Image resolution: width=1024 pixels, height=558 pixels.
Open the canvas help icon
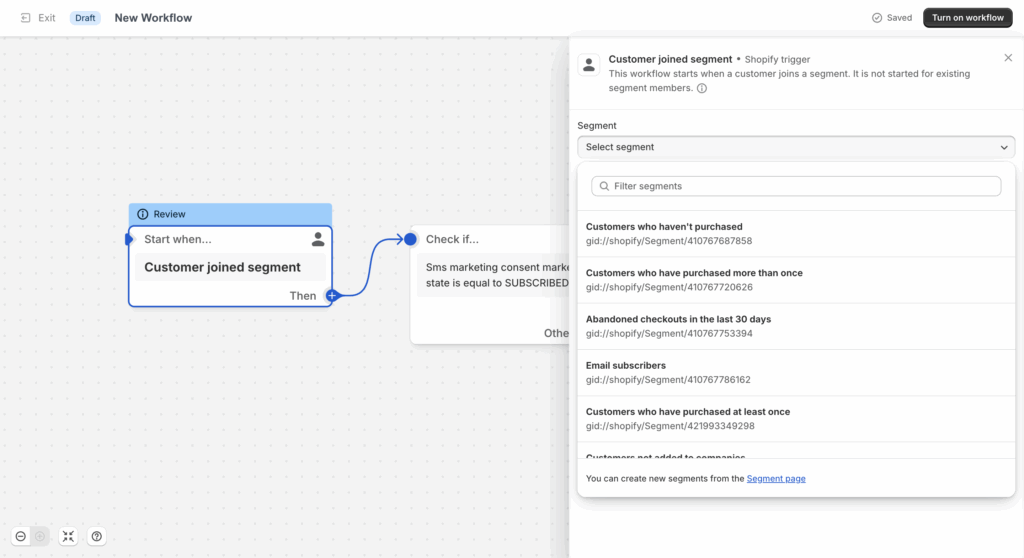[x=97, y=536]
